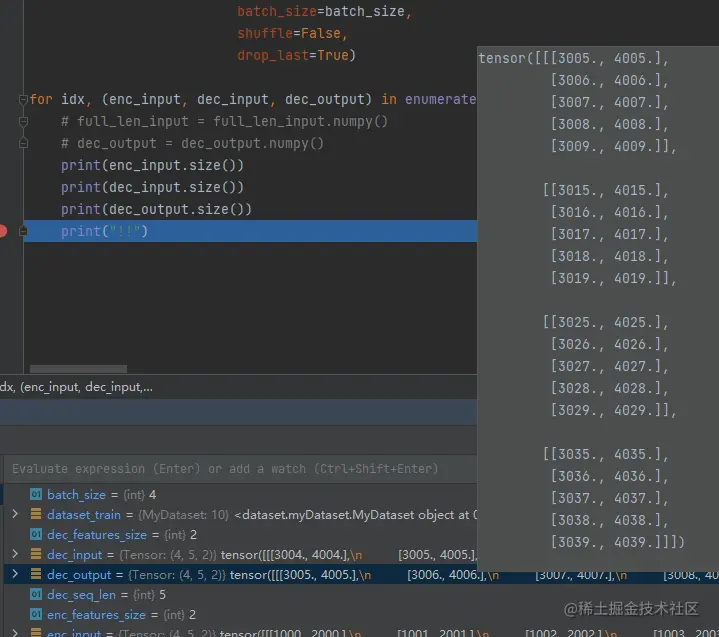Click the drop_last=True argument
719x637 pixels.
point(296,55)
